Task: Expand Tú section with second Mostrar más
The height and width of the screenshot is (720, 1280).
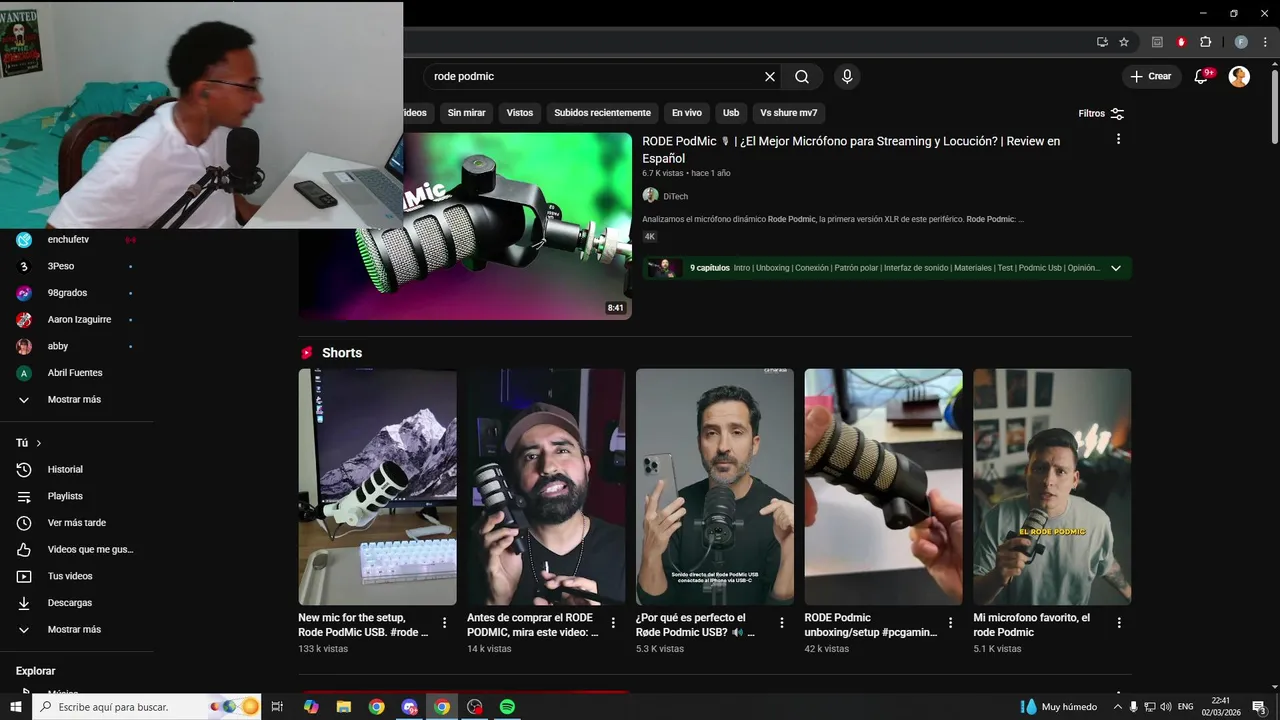Action: [74, 629]
